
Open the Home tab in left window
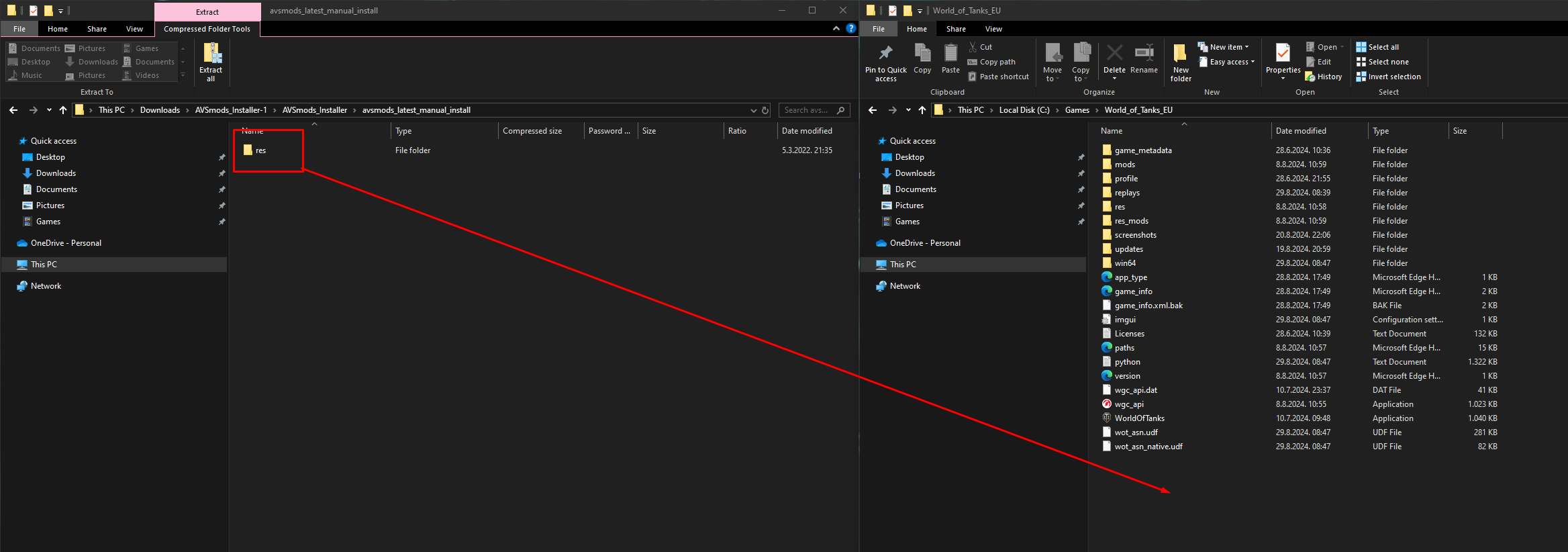58,29
